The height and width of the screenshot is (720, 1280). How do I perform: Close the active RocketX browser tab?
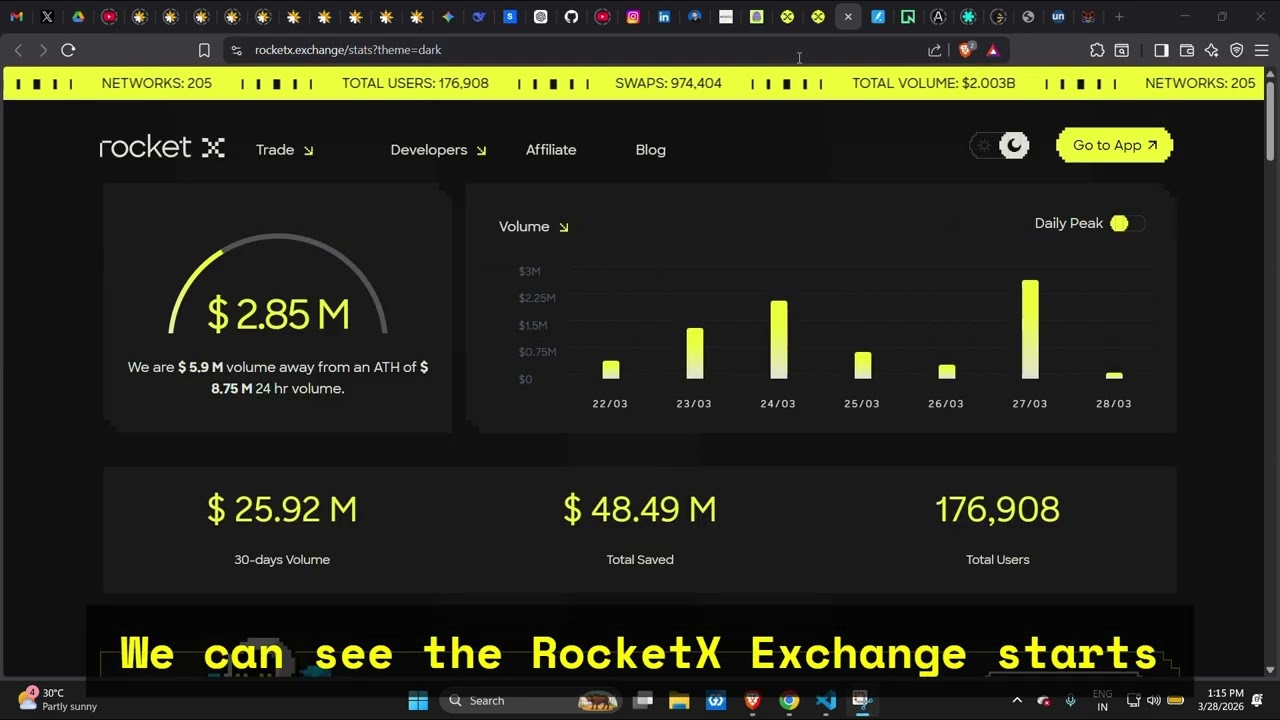(848, 17)
